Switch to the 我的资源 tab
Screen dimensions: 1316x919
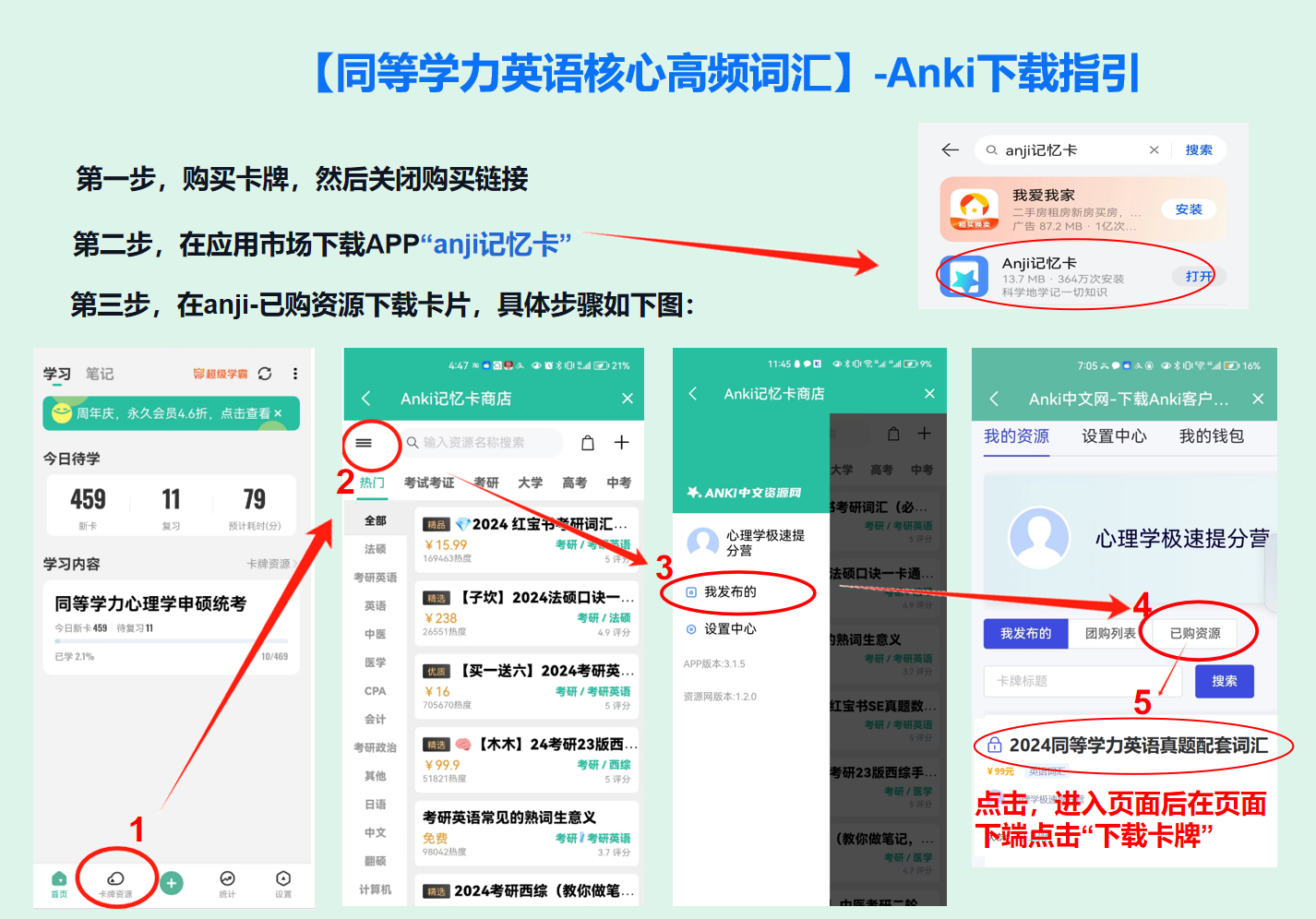1016,436
